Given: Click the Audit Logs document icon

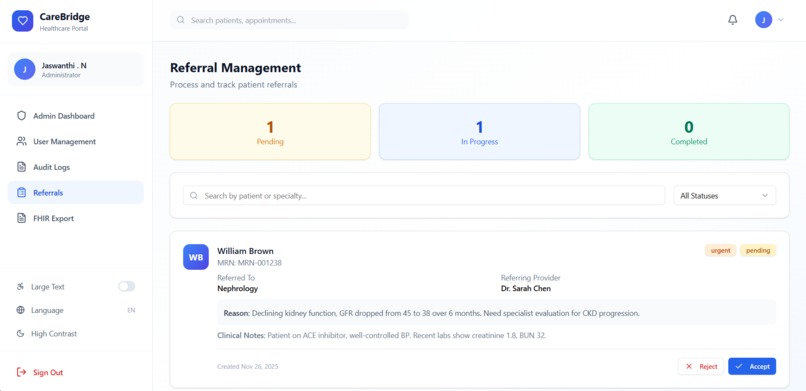Looking at the screenshot, I should pos(21,167).
